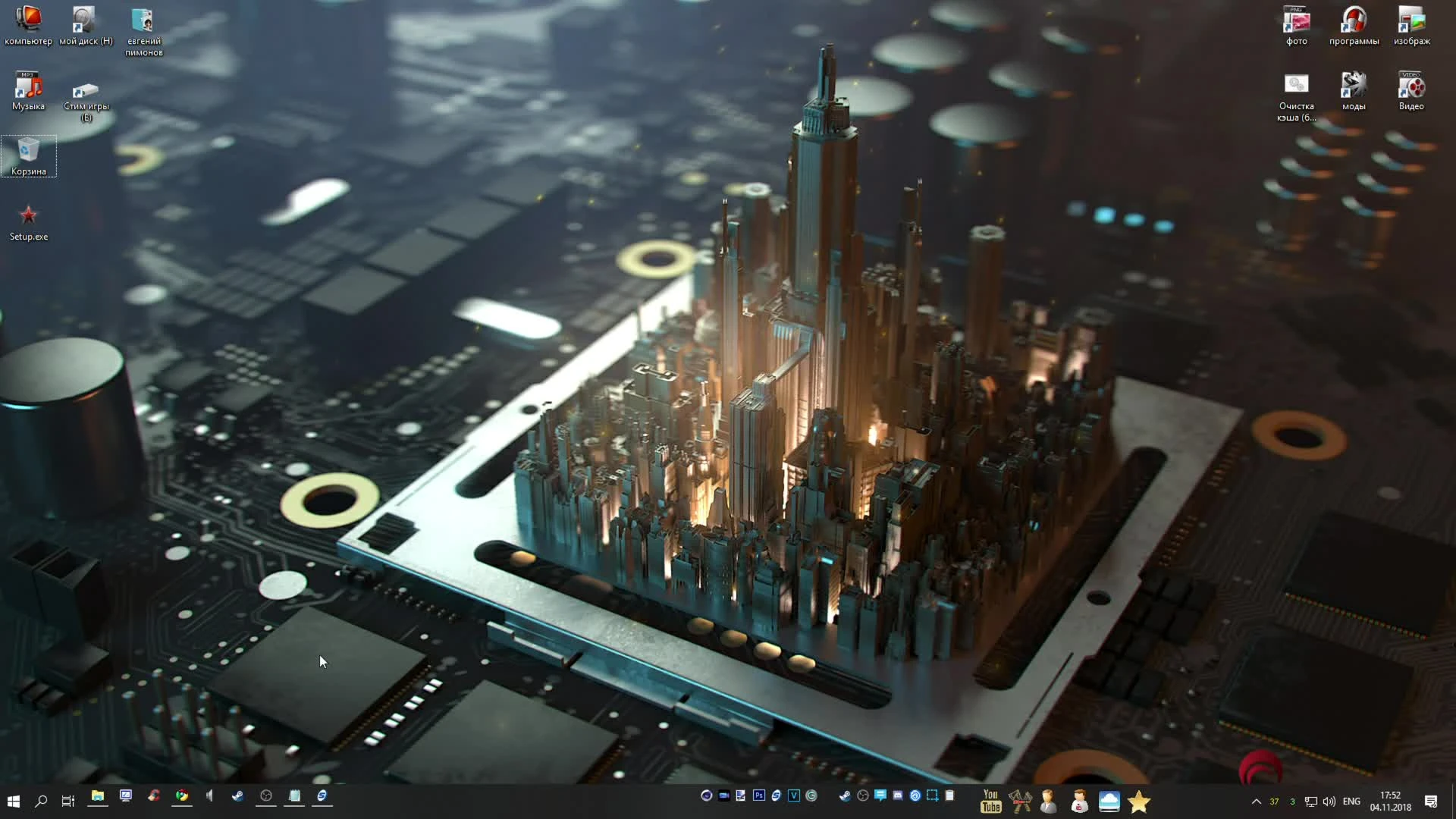Image resolution: width=1456 pixels, height=819 pixels.
Task: Open the OBS Studio taskbar icon
Action: click(x=266, y=796)
